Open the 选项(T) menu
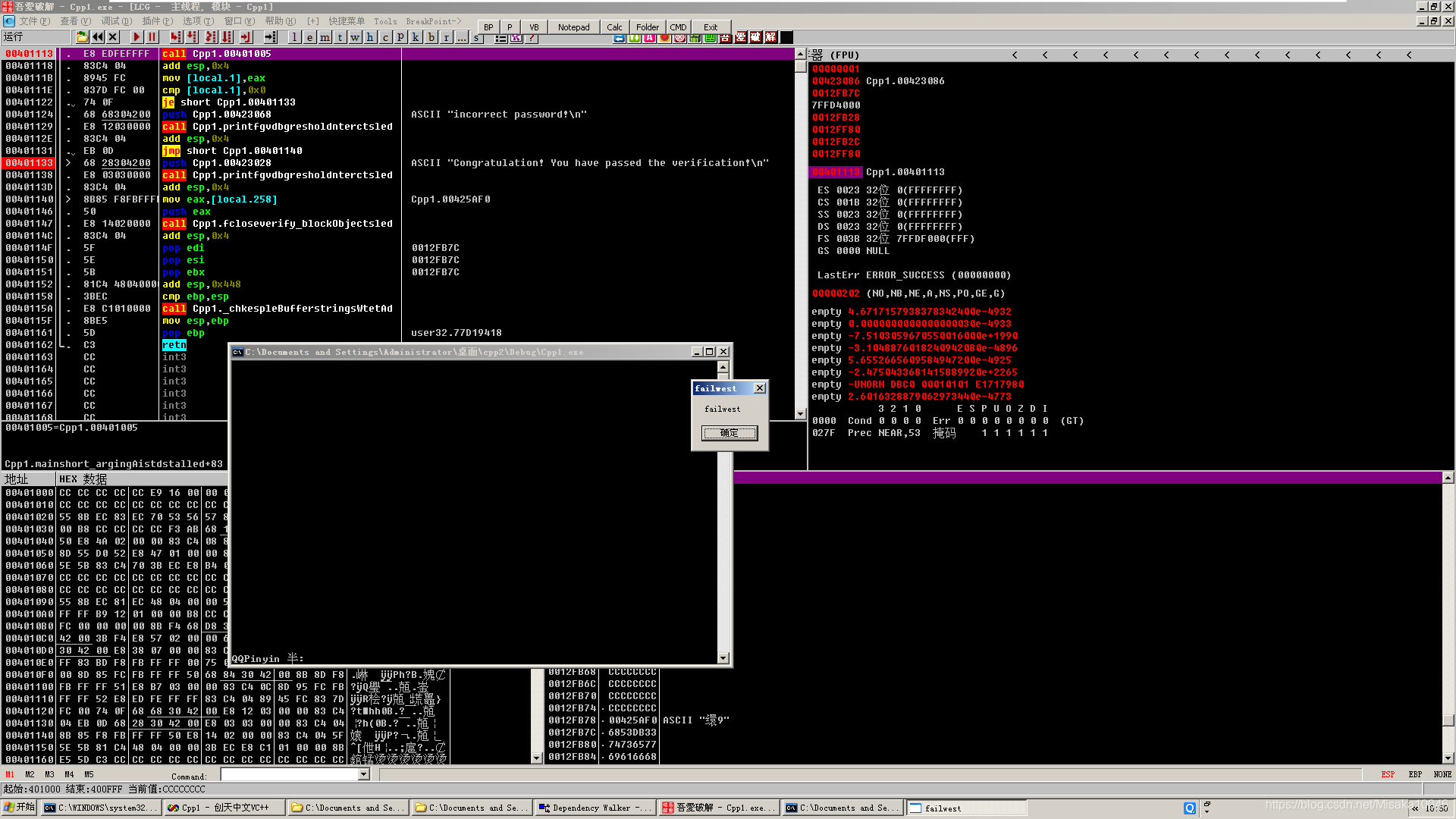 point(198,21)
